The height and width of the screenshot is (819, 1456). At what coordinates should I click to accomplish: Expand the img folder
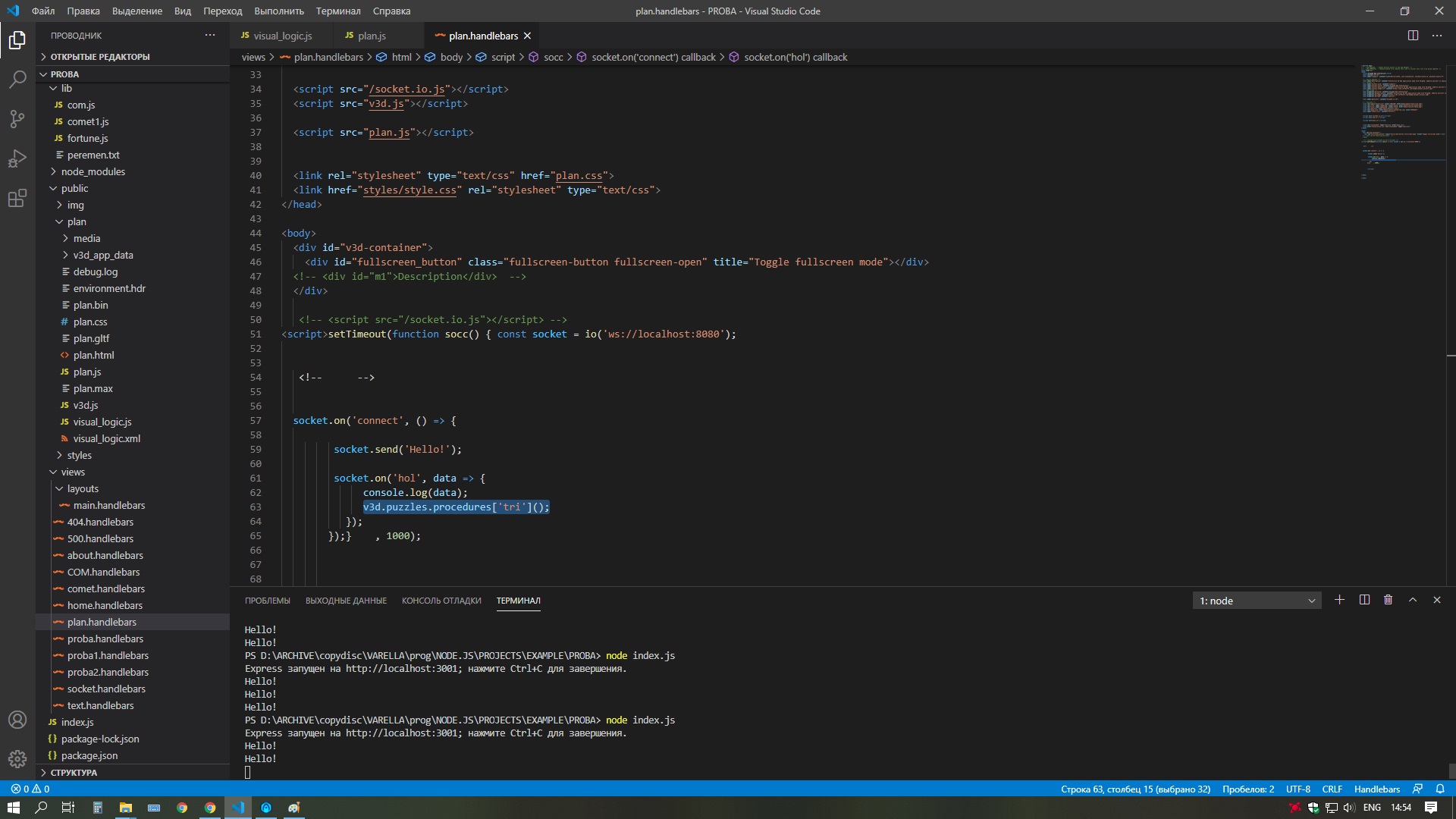pyautogui.click(x=133, y=205)
